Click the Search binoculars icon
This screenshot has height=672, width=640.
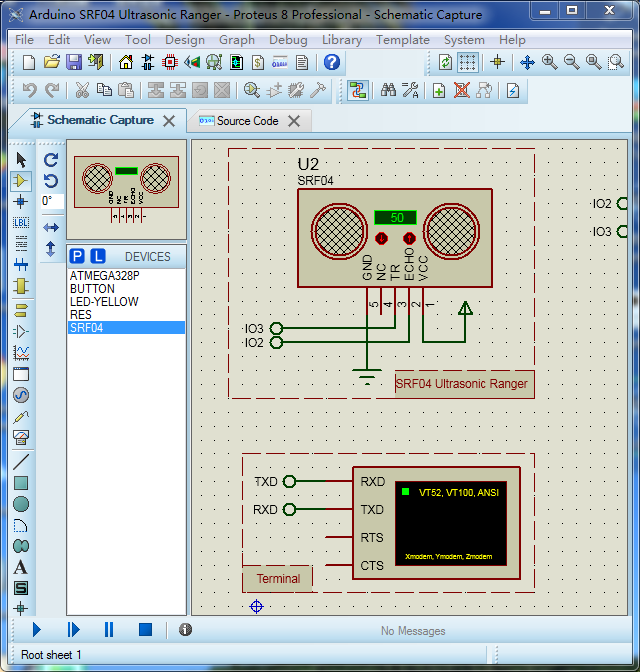tap(388, 90)
